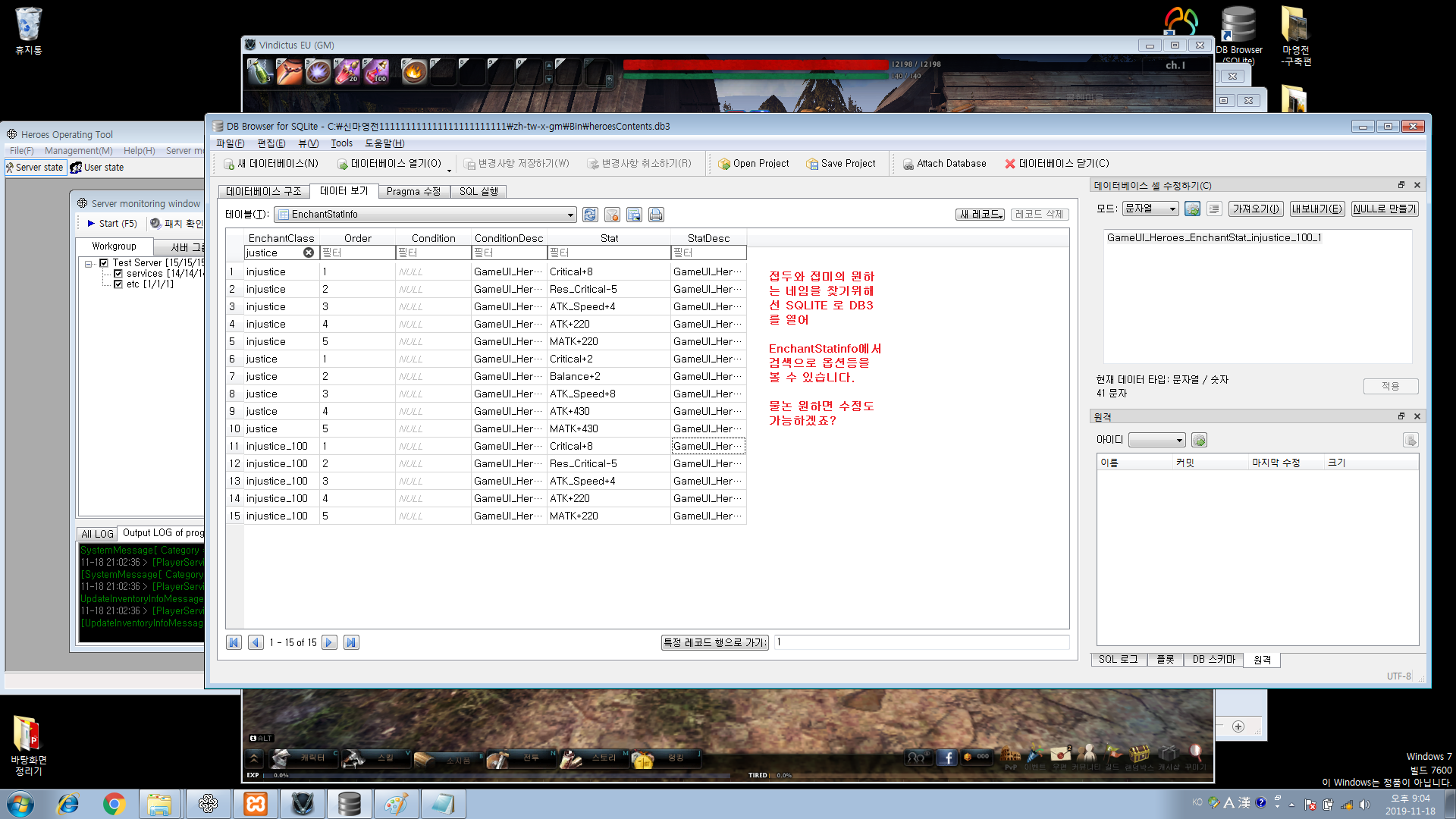Sort by the EnchantClass column header

(x=281, y=238)
